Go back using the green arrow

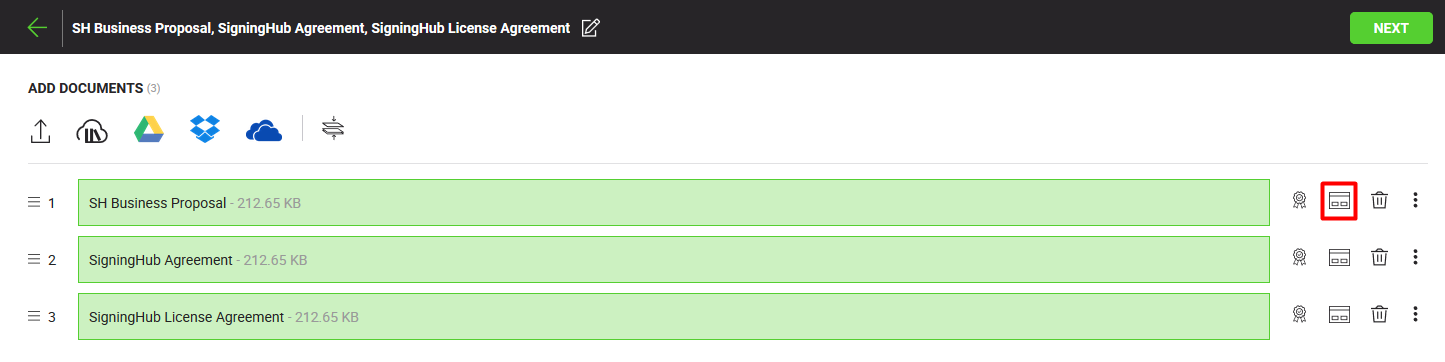click(38, 28)
